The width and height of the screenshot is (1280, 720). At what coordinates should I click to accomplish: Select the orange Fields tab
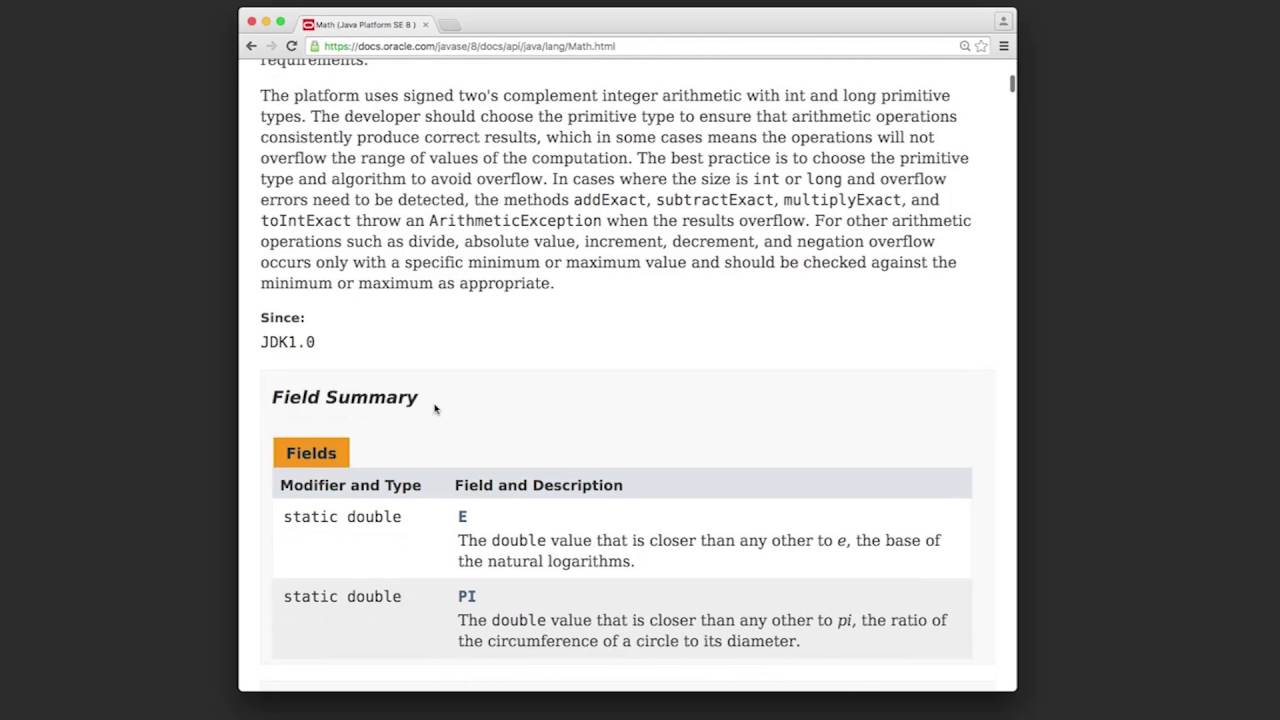click(311, 453)
